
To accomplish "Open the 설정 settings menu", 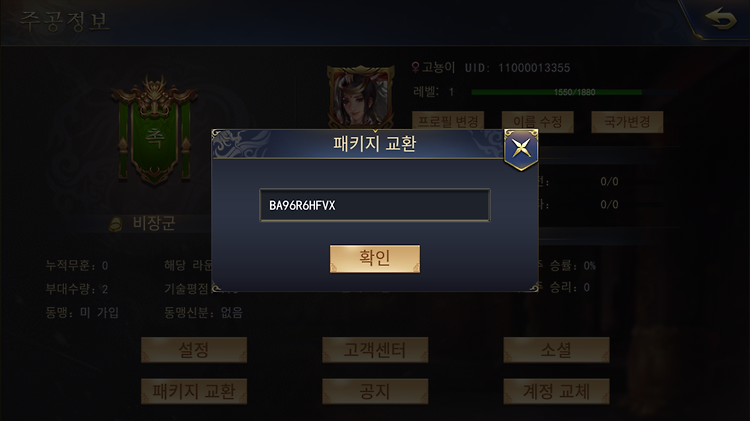I will coord(194,350).
